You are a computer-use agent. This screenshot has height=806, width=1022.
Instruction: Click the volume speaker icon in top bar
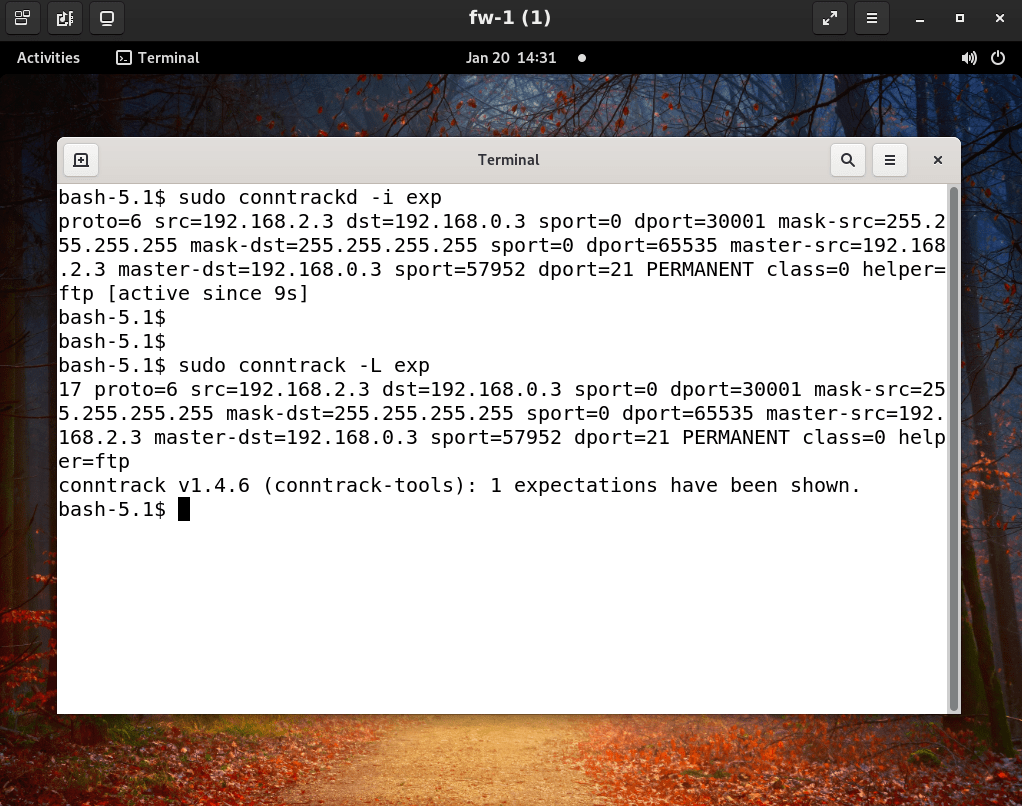click(968, 58)
